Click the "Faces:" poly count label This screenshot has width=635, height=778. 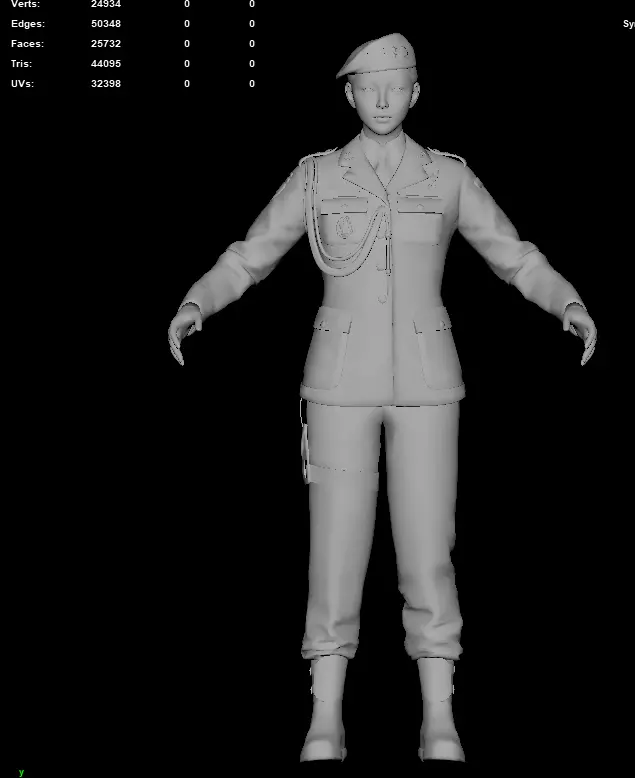pyautogui.click(x=27, y=44)
